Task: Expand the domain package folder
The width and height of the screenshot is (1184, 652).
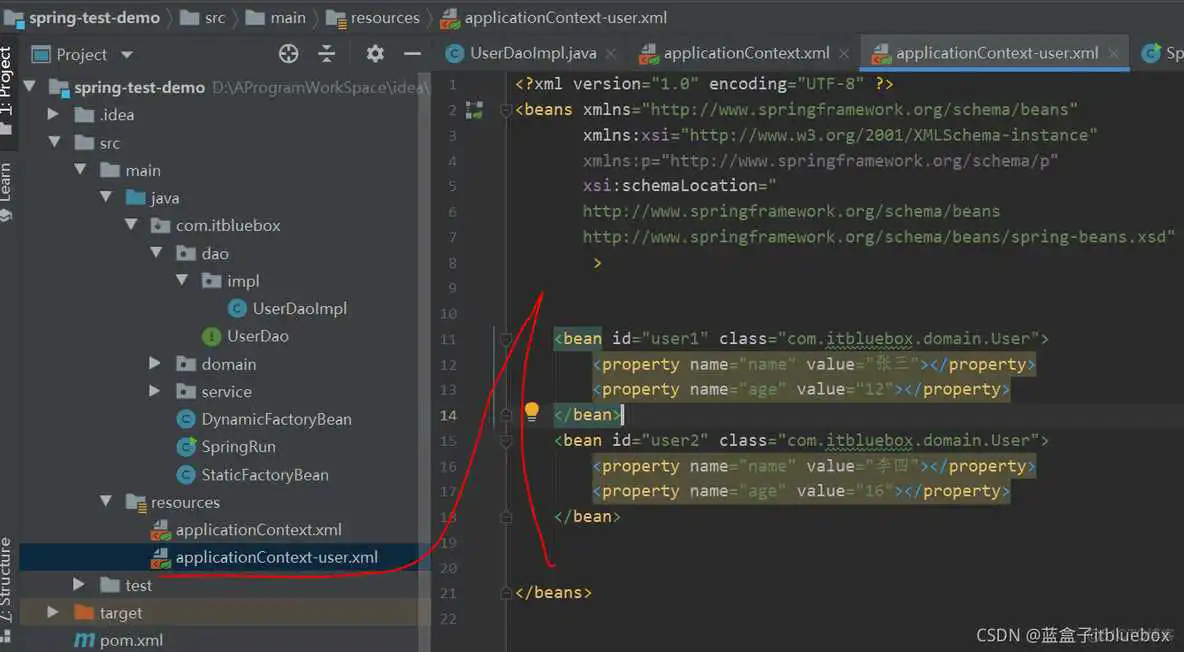Action: pyautogui.click(x=155, y=364)
